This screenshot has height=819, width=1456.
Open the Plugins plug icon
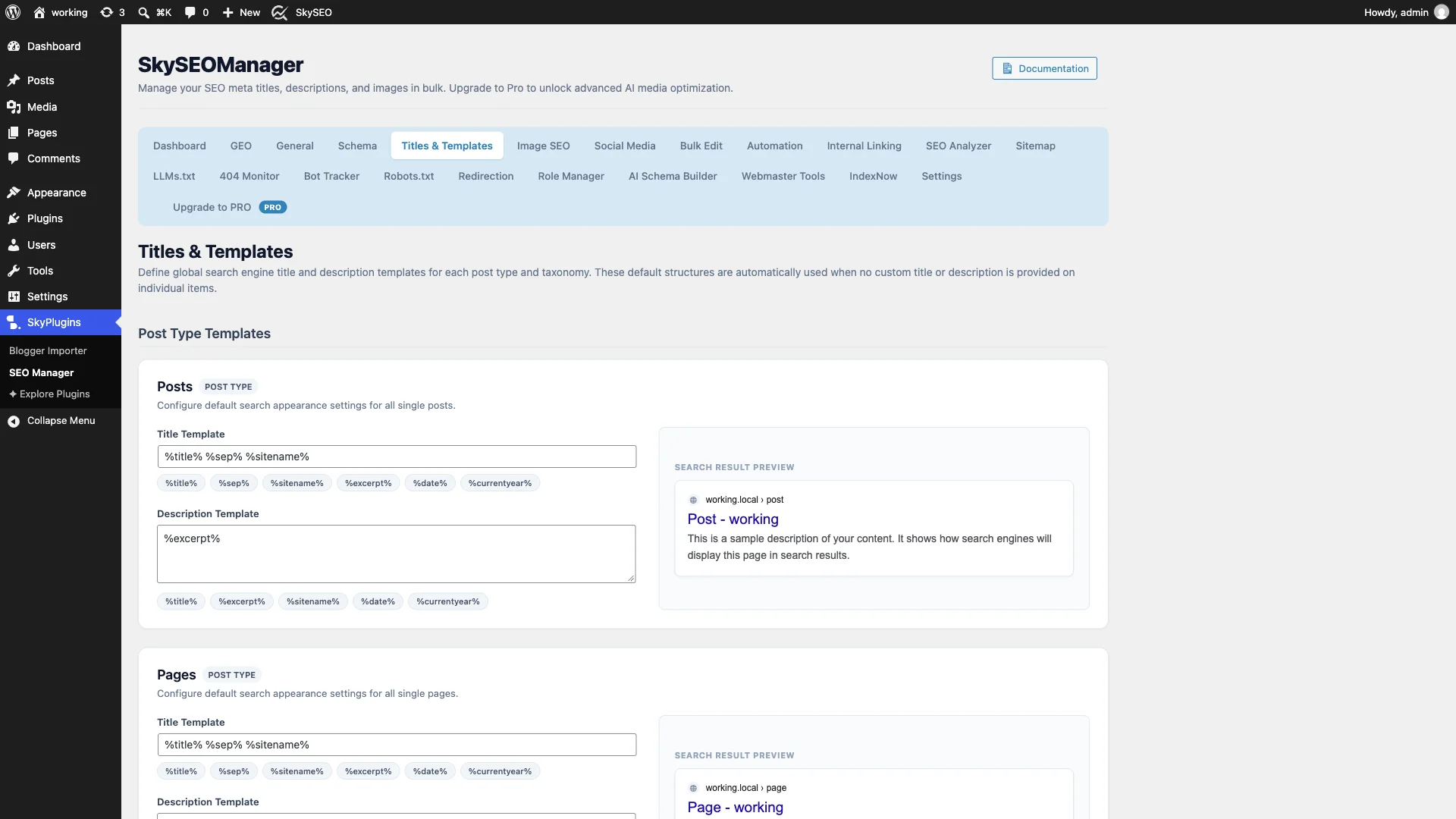14,218
